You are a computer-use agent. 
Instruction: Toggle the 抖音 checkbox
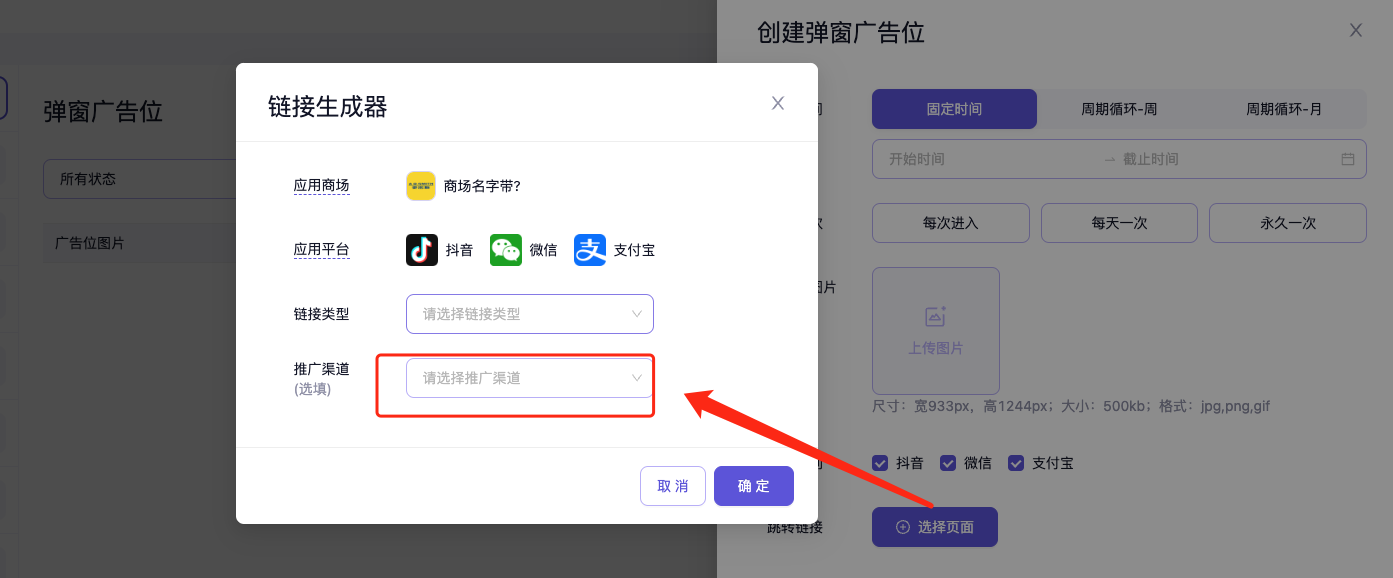pyautogui.click(x=880, y=463)
